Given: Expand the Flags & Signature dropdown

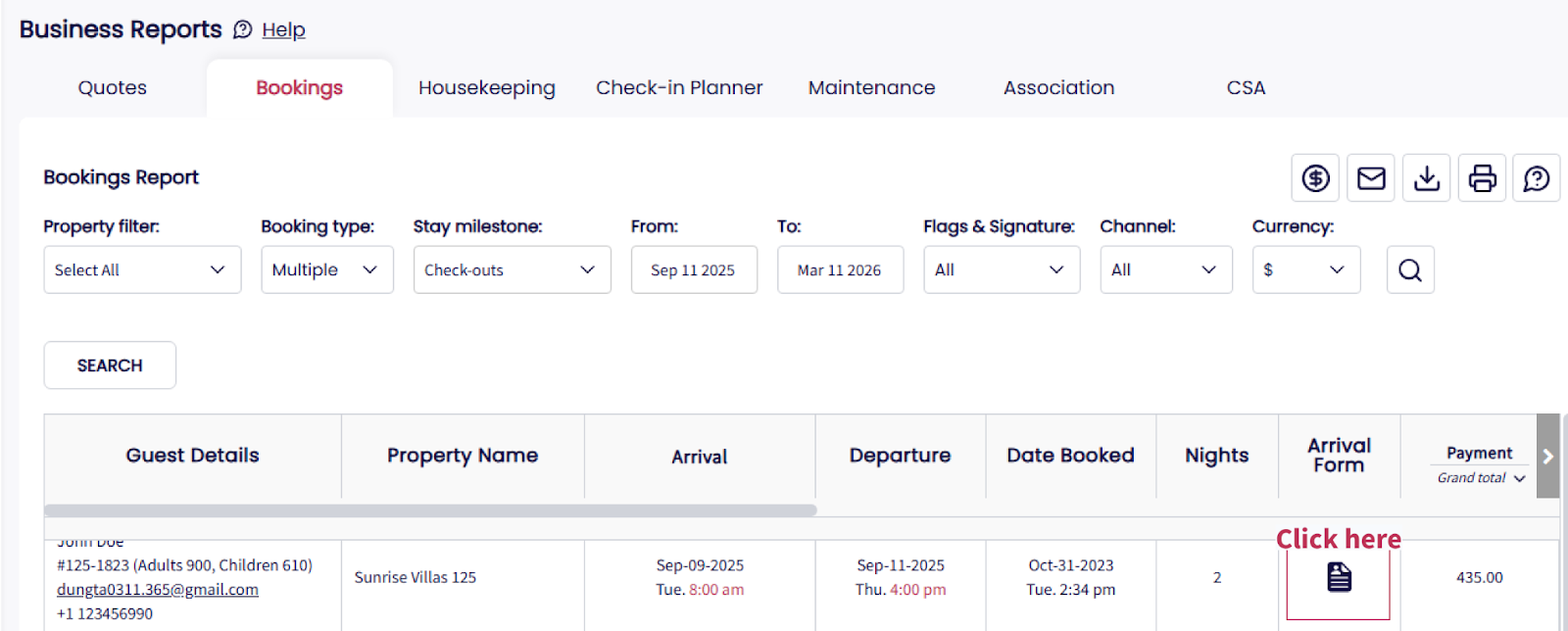Looking at the screenshot, I should point(1001,270).
